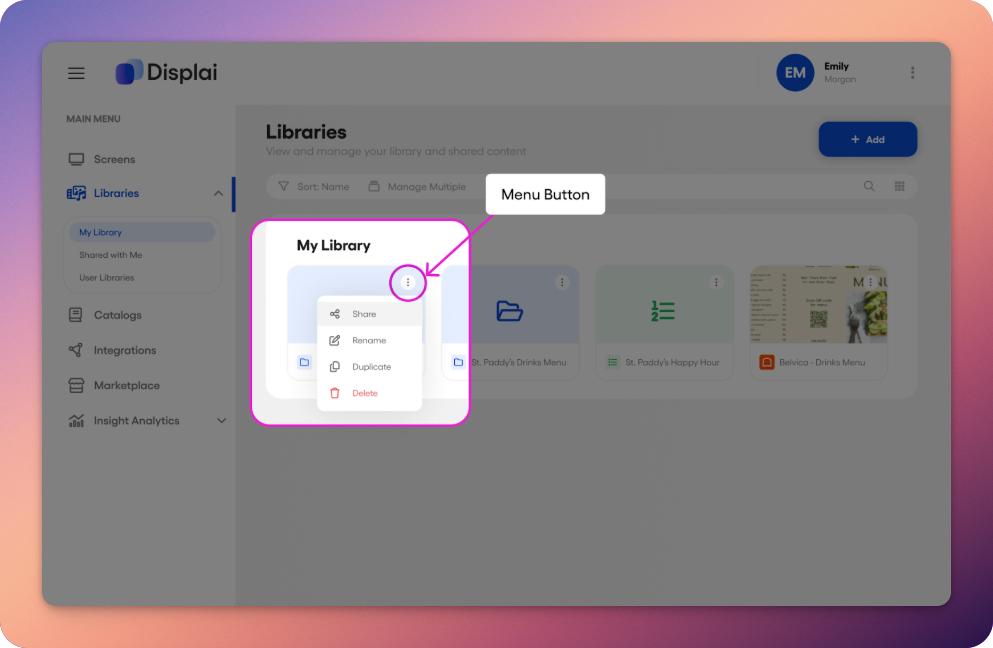Open the hamburger menu icon
Screen dimensions: 993x648
coord(76,73)
